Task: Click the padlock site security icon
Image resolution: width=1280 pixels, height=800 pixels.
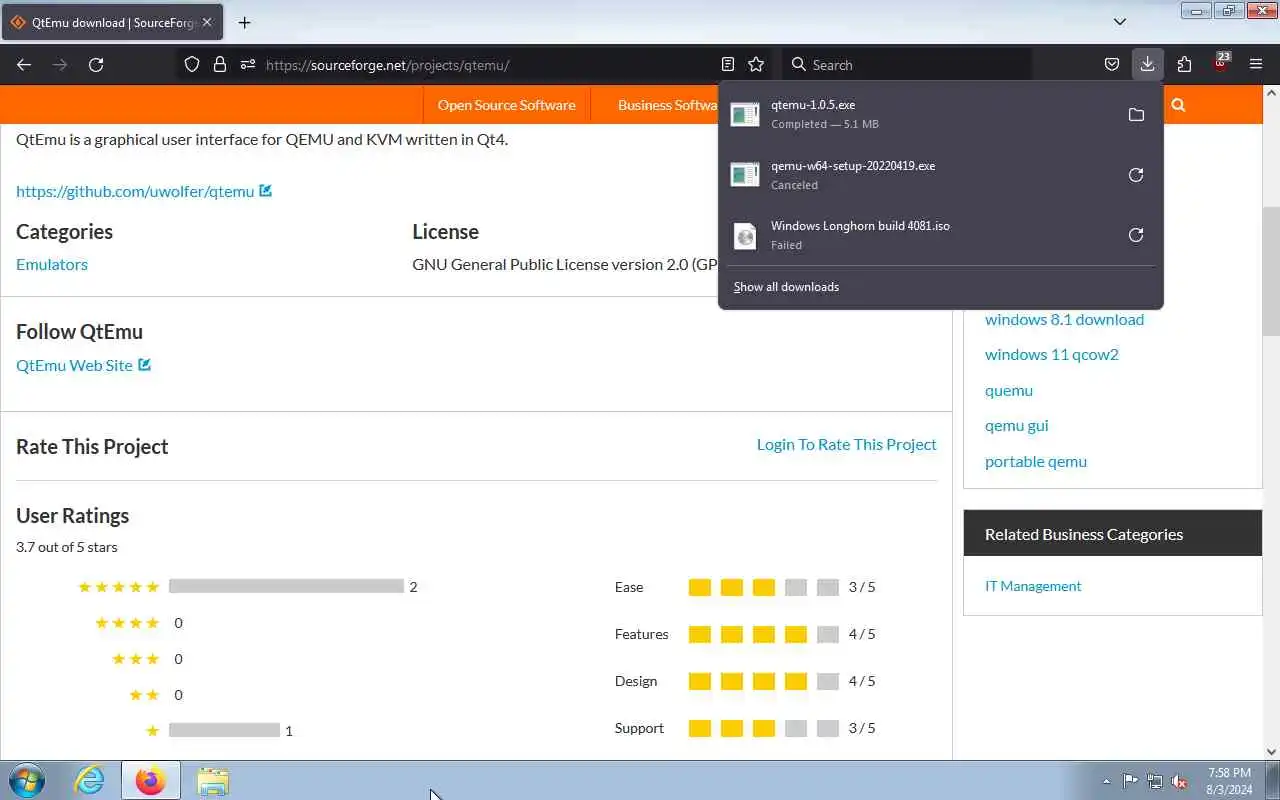Action: [220, 64]
